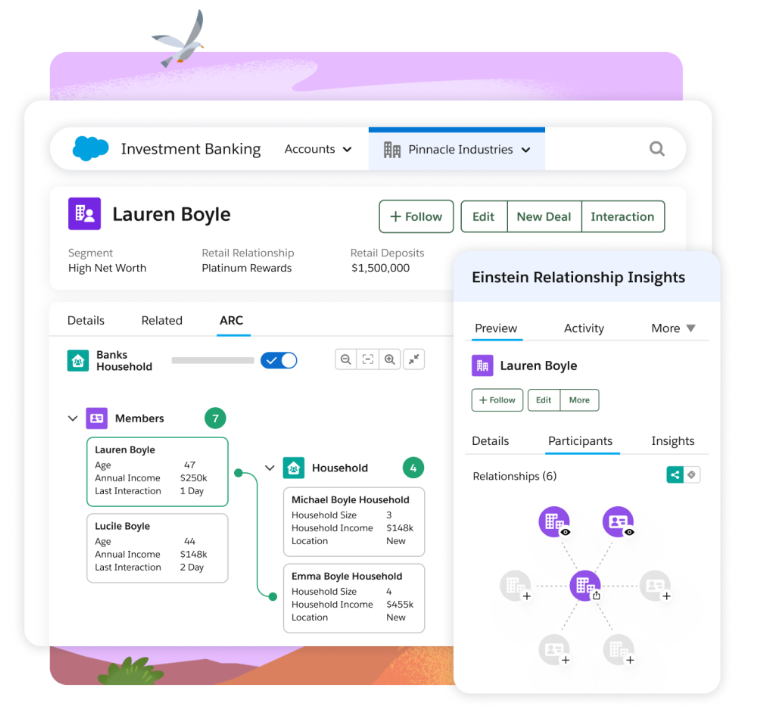Viewport: 762px width, 712px height.
Task: Click the New Deal button
Action: [543, 217]
